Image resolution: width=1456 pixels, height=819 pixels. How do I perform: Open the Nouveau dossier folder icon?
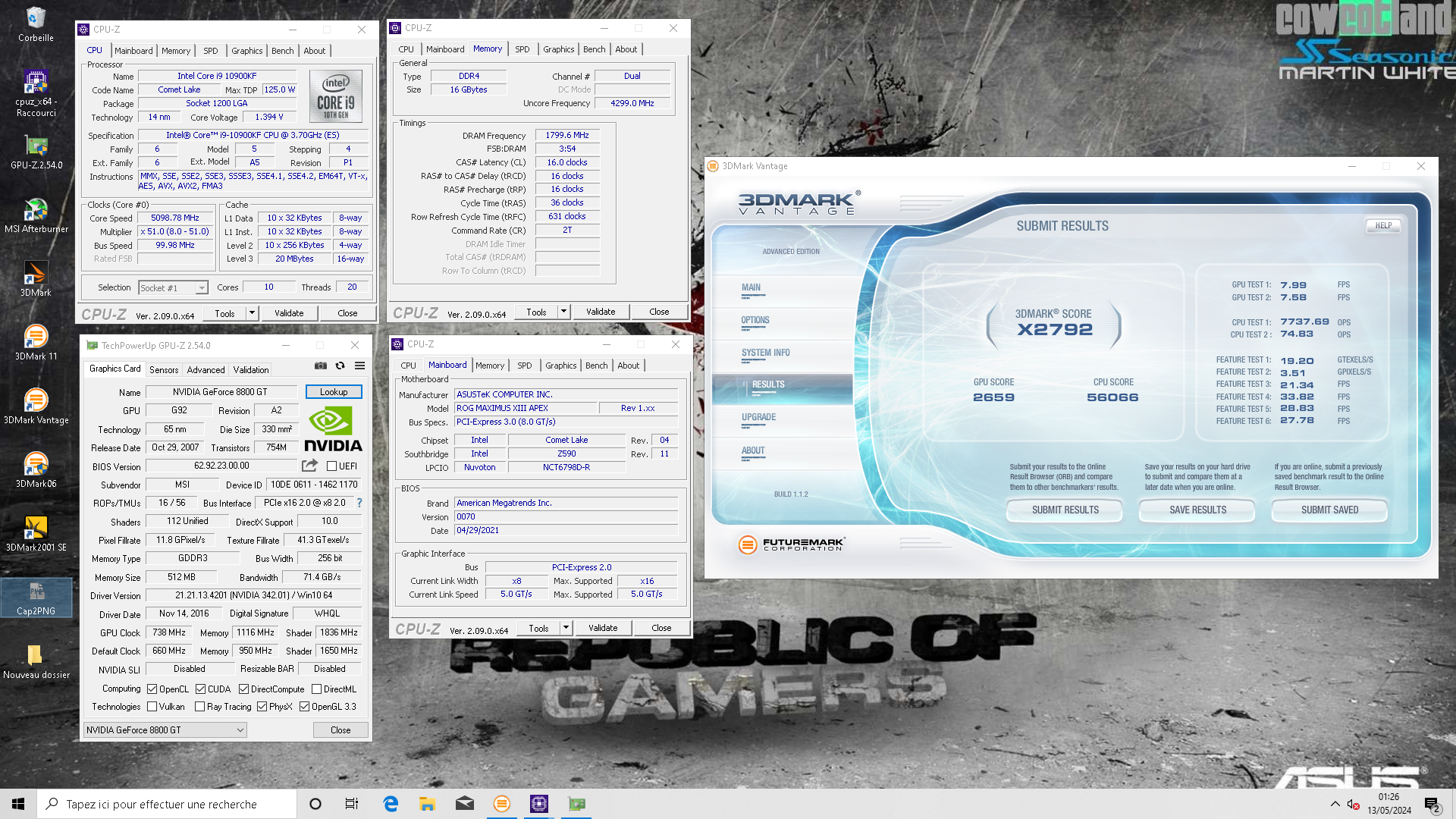coord(36,661)
